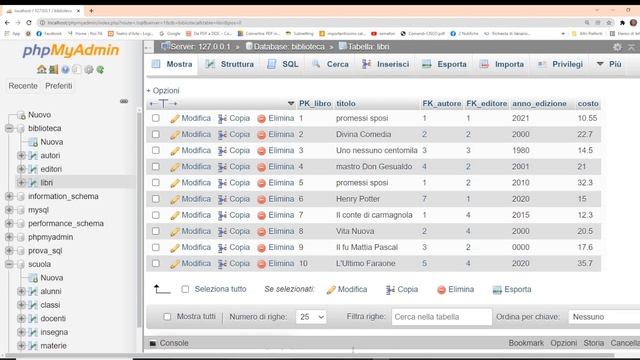This screenshot has height=360, width=640.
Task: Open the Cerca tab
Action: tap(330, 64)
